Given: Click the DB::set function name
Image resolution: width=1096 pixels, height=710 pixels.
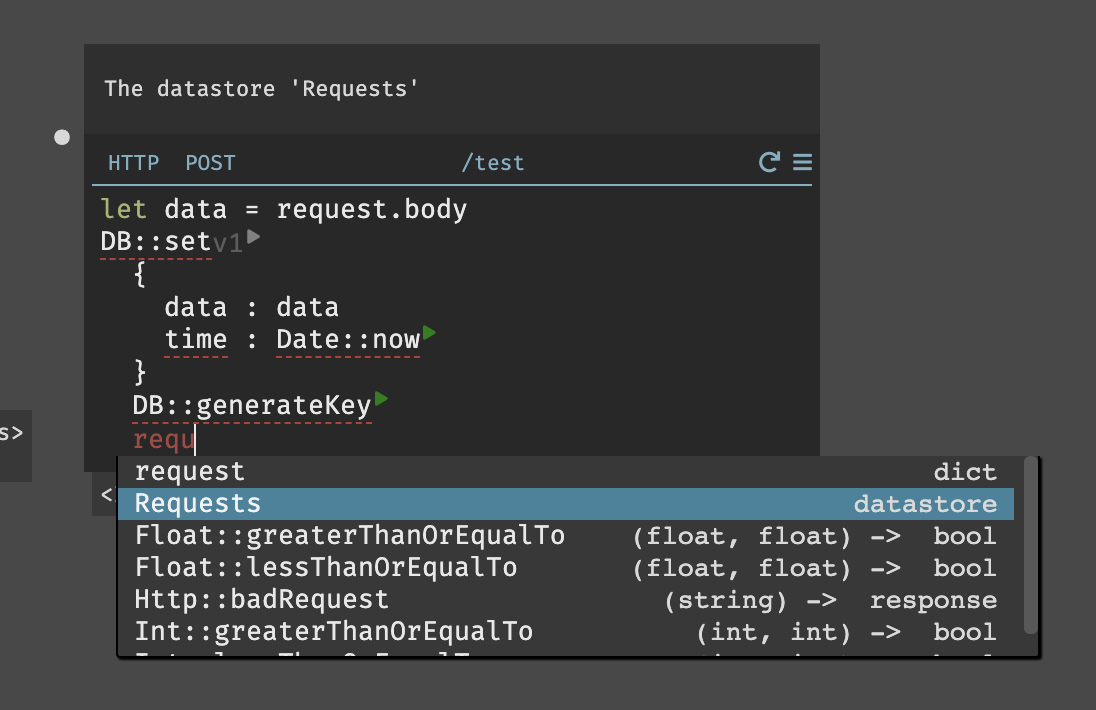Looking at the screenshot, I should click(156, 242).
